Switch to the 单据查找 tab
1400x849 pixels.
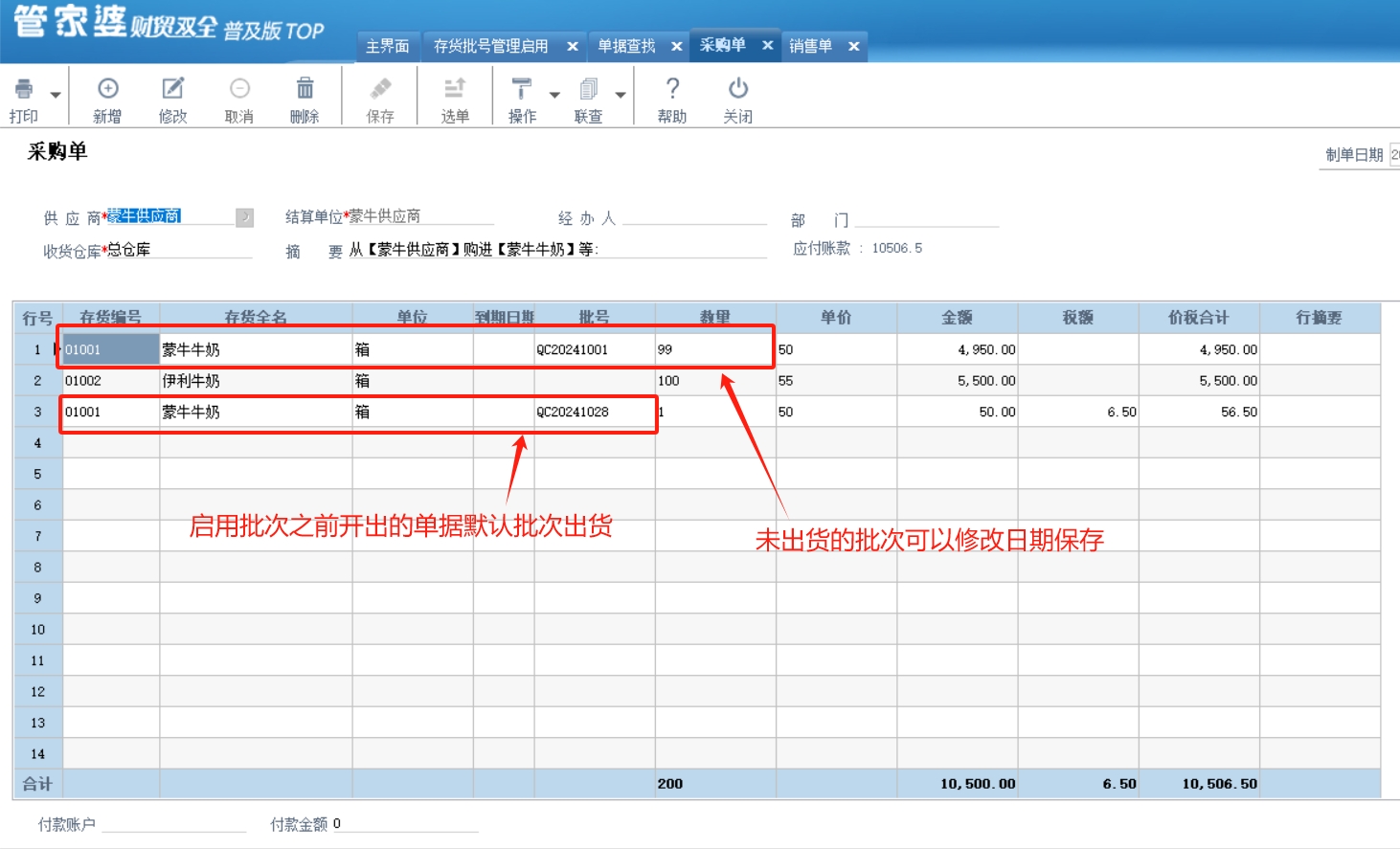point(627,46)
